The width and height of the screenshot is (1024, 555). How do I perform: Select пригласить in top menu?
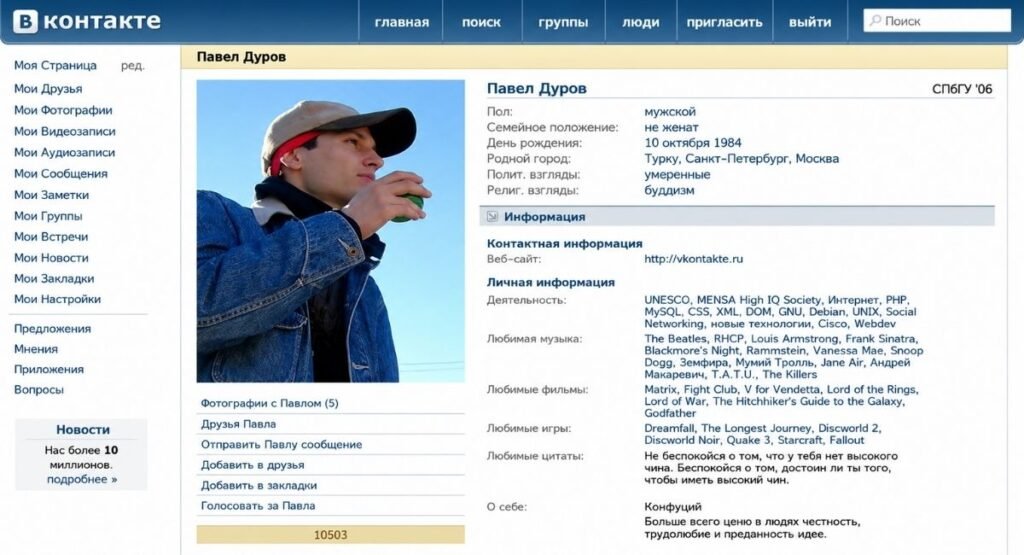click(724, 22)
